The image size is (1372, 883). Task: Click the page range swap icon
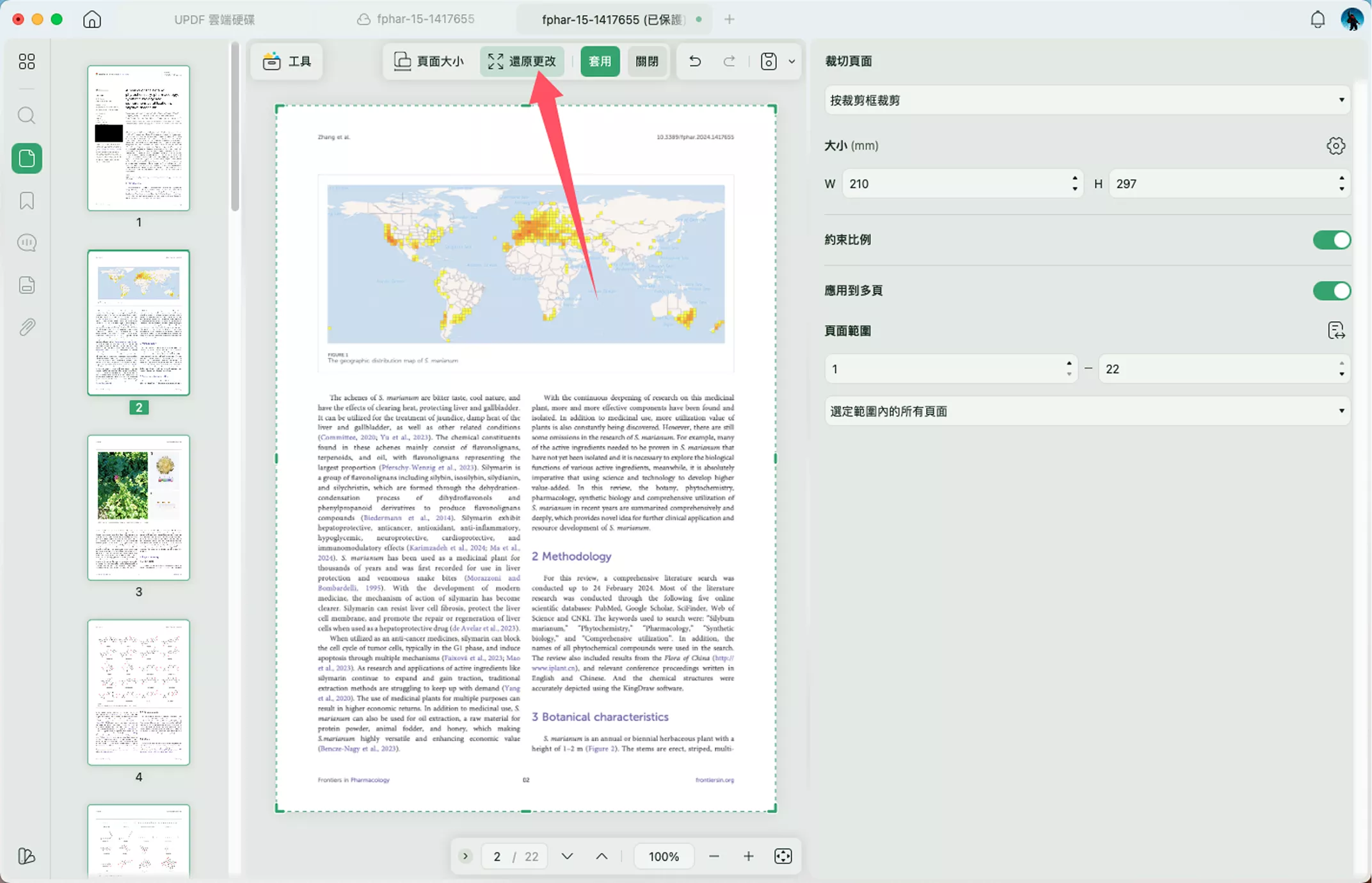(1336, 331)
